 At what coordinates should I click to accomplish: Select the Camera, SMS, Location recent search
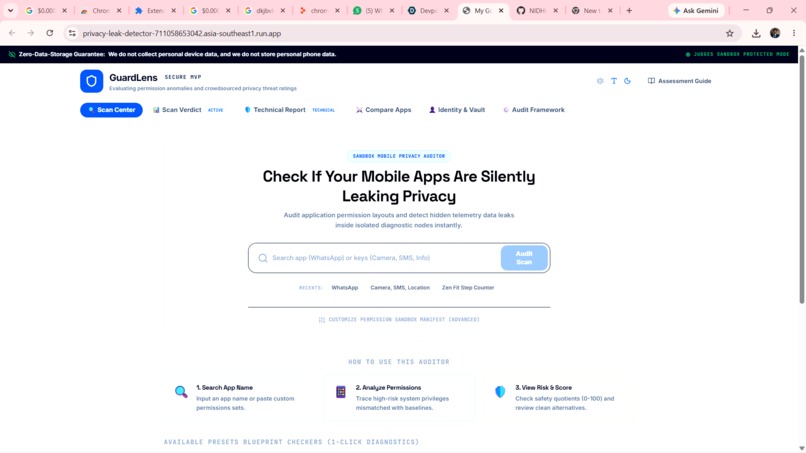pos(400,288)
